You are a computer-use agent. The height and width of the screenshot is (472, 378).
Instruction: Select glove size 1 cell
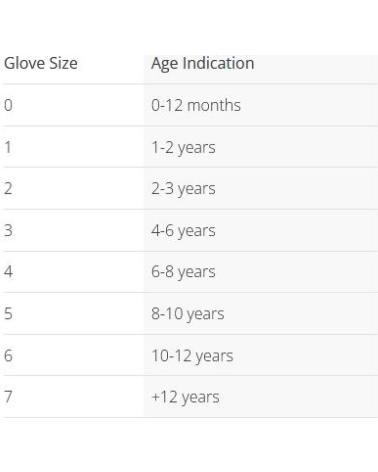pyautogui.click(x=8, y=147)
